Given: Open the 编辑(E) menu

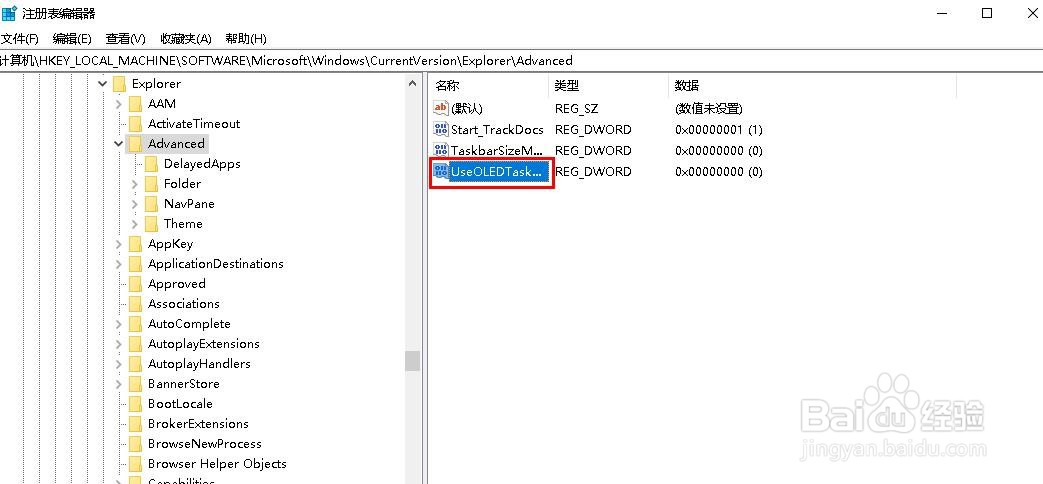Looking at the screenshot, I should pyautogui.click(x=72, y=39).
